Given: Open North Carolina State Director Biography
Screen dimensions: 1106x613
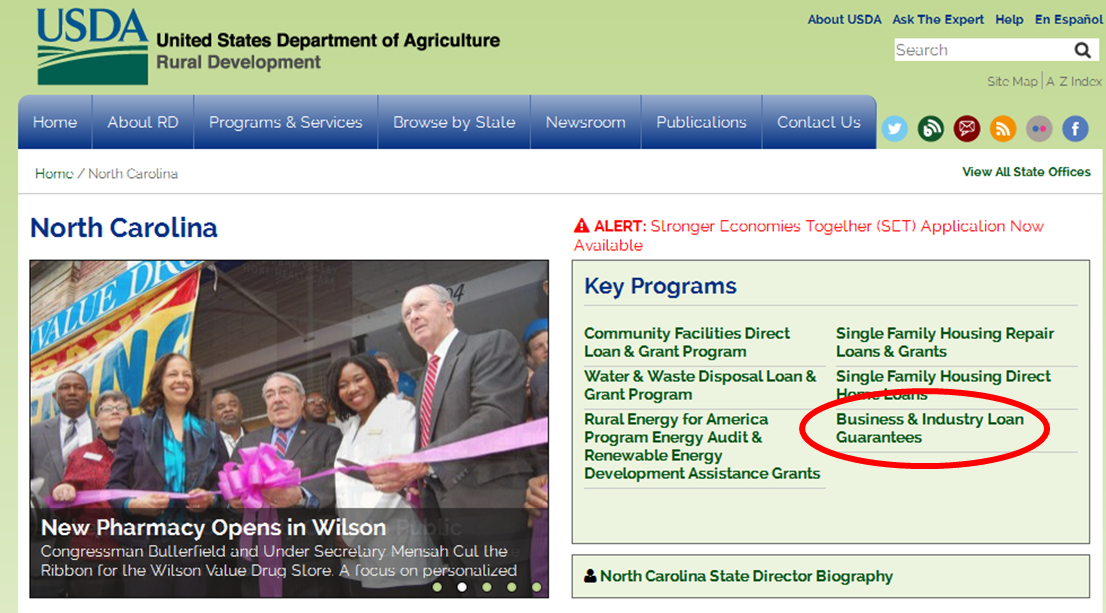Looking at the screenshot, I should click(x=746, y=576).
